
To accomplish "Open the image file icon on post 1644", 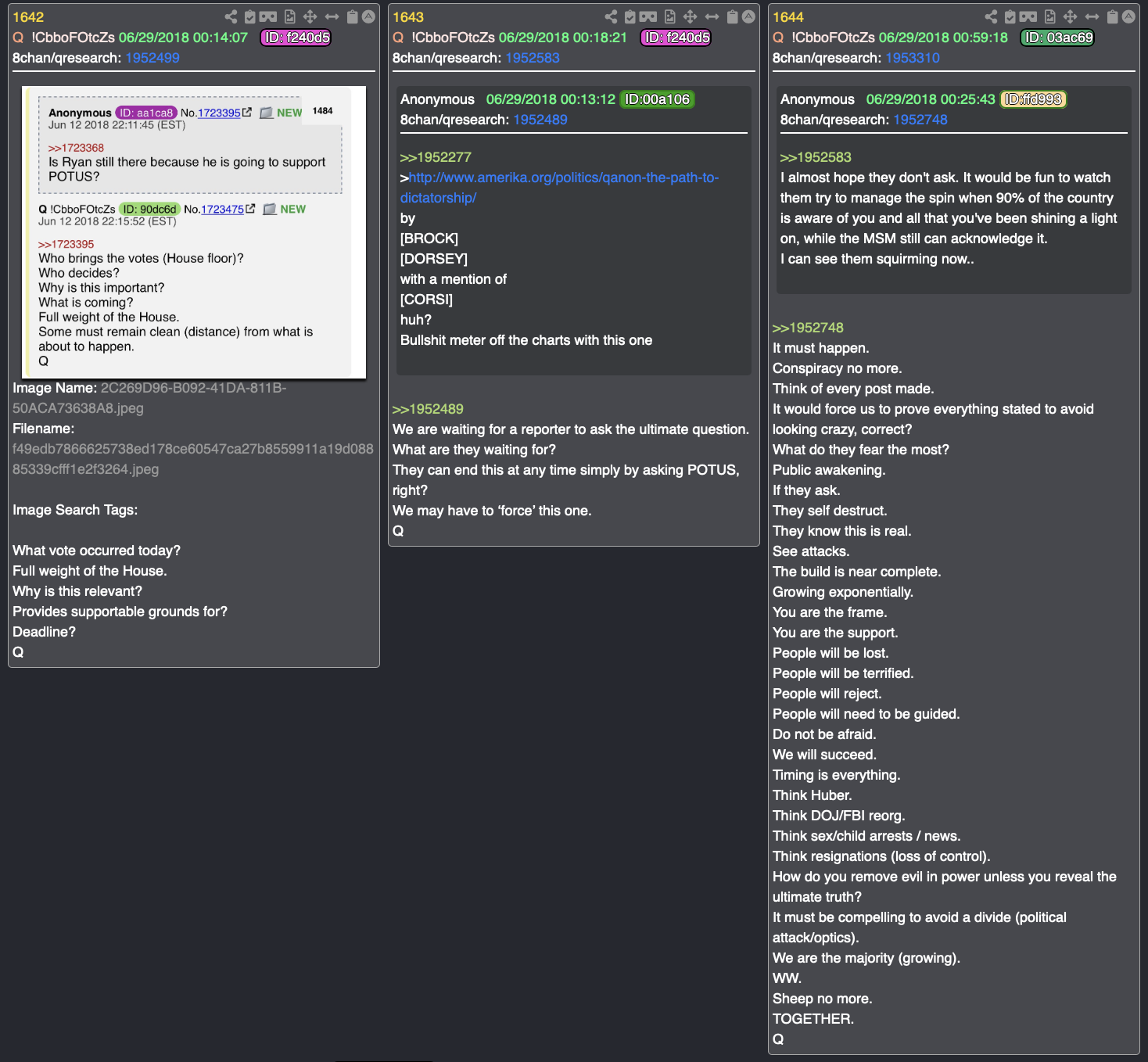I will 1049,16.
